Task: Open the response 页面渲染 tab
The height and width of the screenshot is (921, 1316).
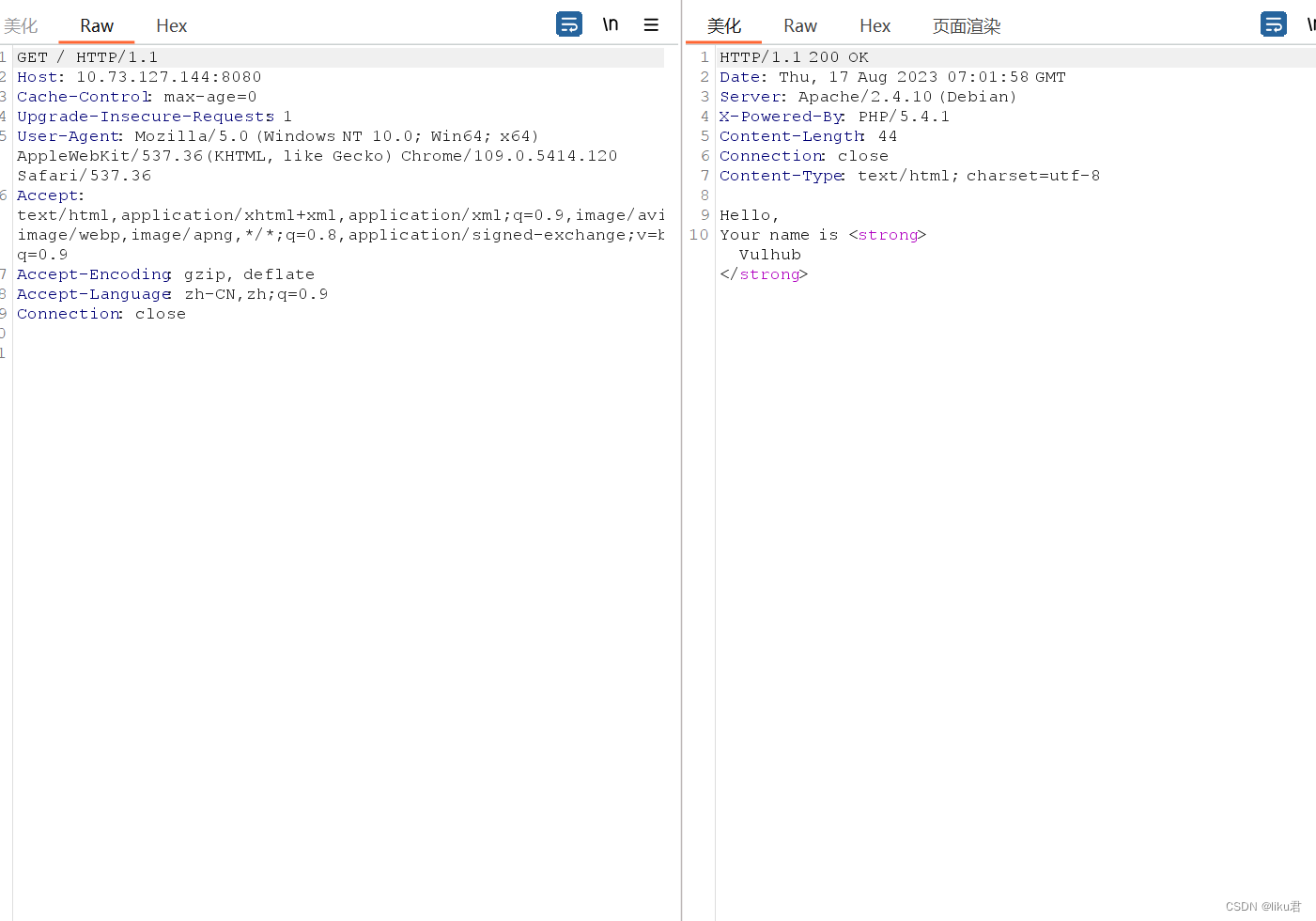Action: tap(967, 25)
